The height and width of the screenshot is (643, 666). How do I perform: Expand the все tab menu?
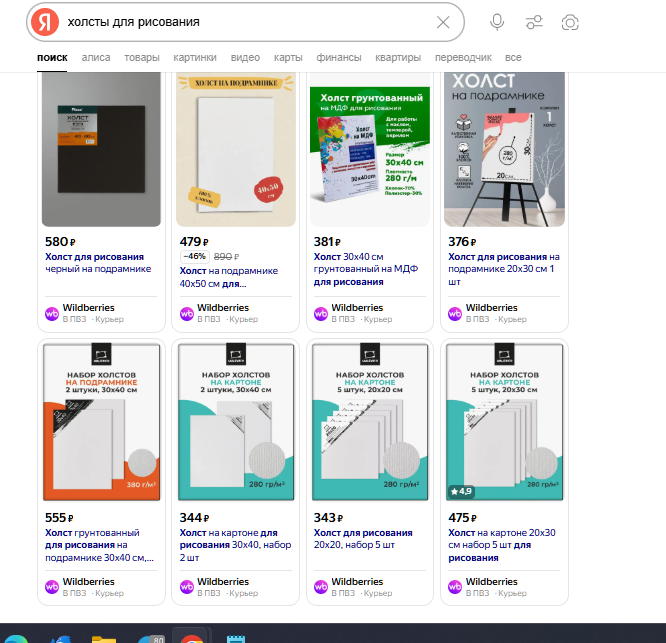pos(513,58)
